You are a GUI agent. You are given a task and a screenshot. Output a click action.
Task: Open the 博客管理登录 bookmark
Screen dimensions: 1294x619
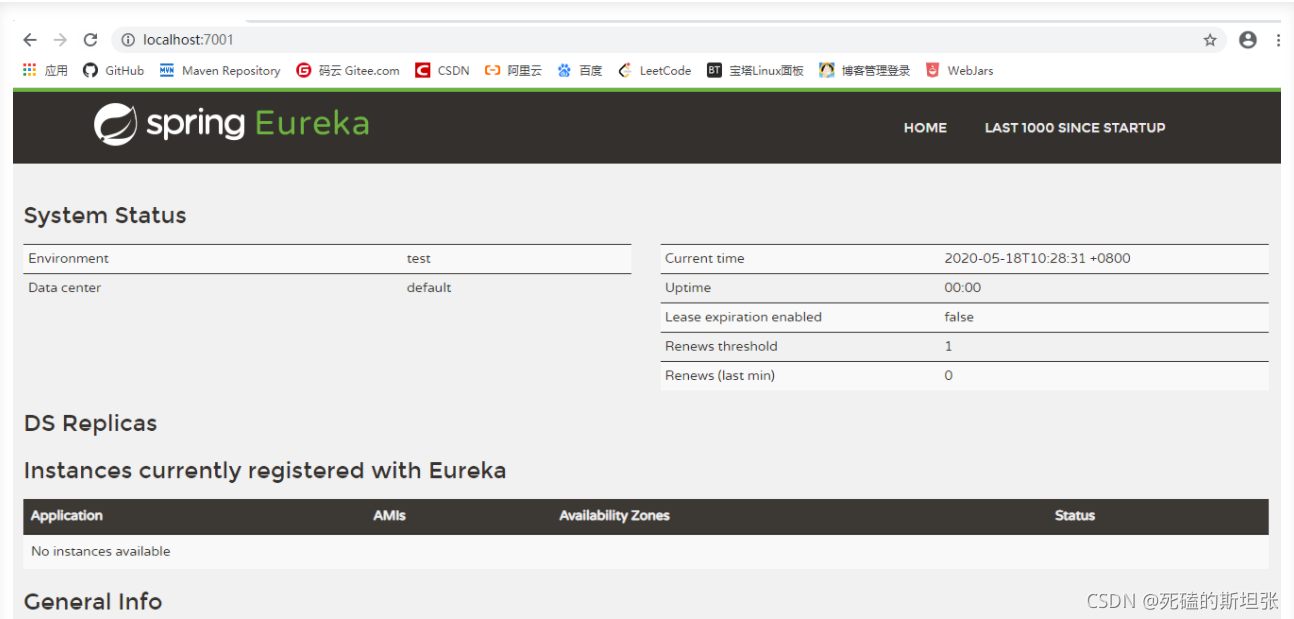[x=865, y=70]
